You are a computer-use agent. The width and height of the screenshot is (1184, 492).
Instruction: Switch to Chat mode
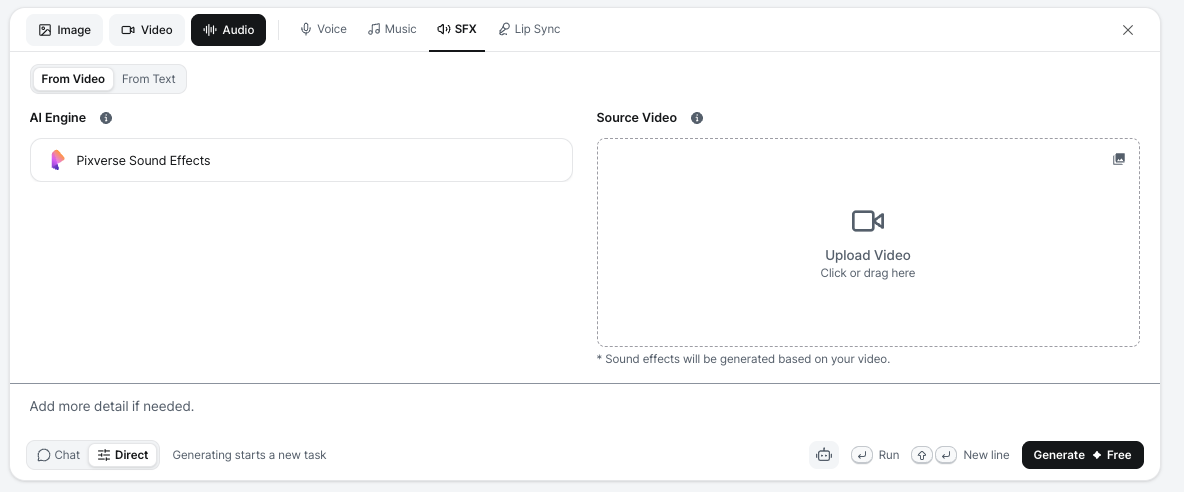[x=59, y=455]
